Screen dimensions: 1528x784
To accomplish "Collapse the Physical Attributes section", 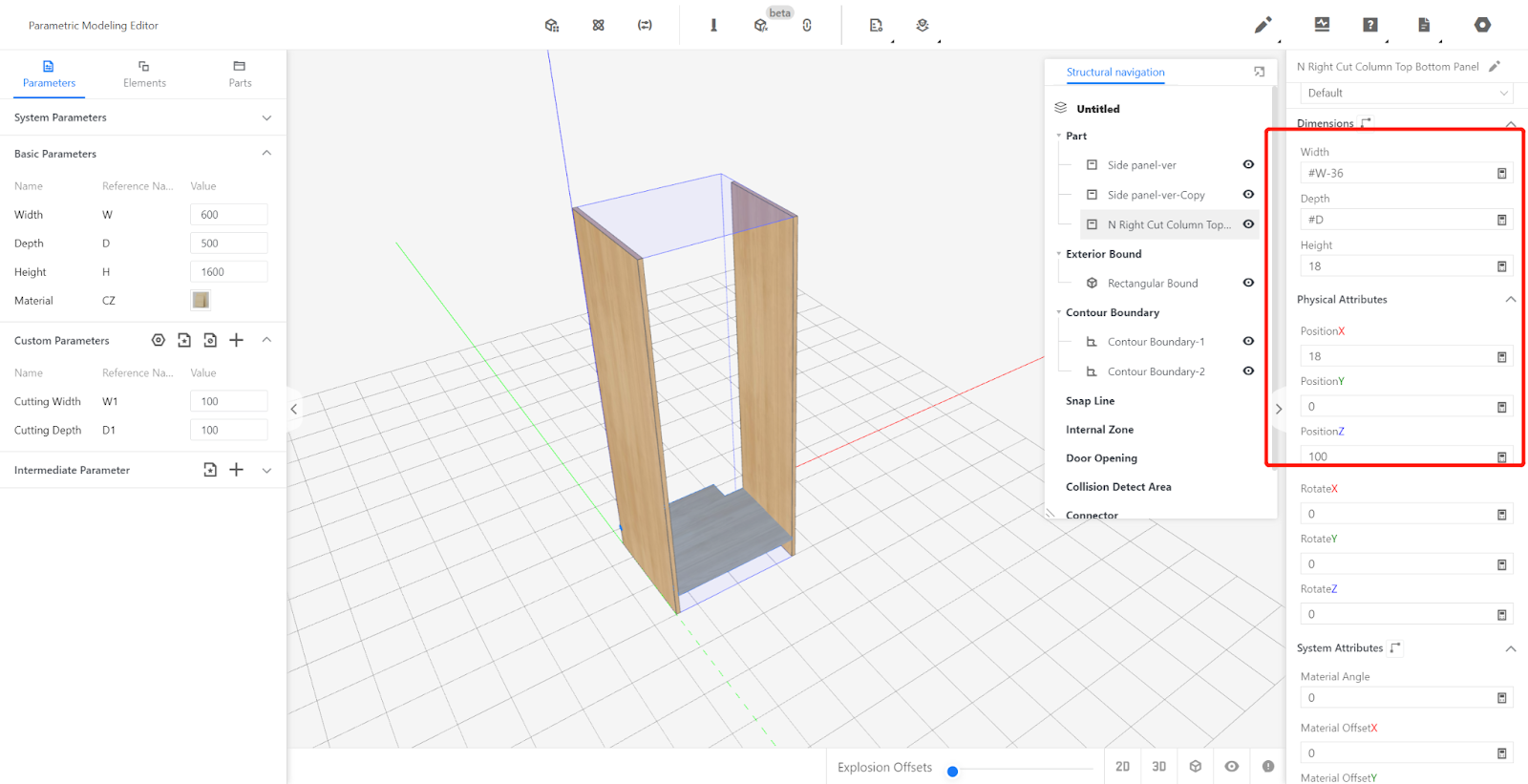I will [1510, 299].
